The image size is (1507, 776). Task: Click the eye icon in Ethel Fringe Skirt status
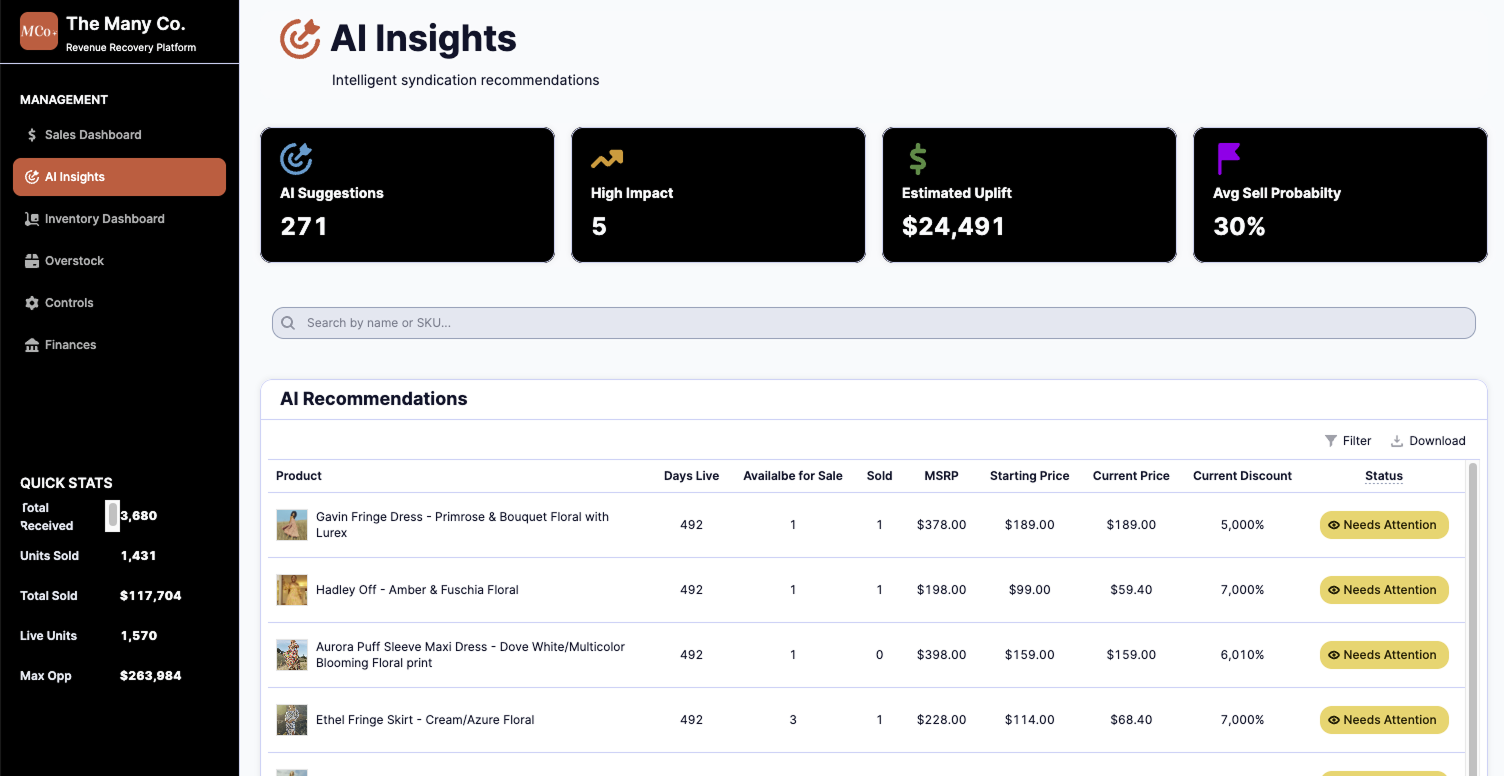click(1334, 720)
